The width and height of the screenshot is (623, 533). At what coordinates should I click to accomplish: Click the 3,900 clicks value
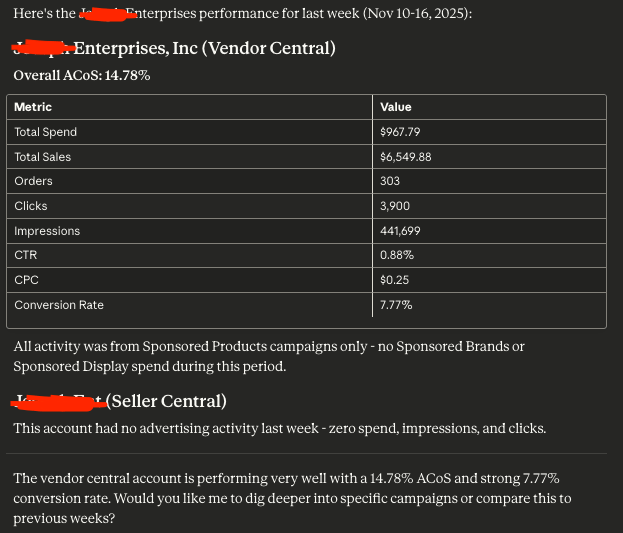click(395, 206)
